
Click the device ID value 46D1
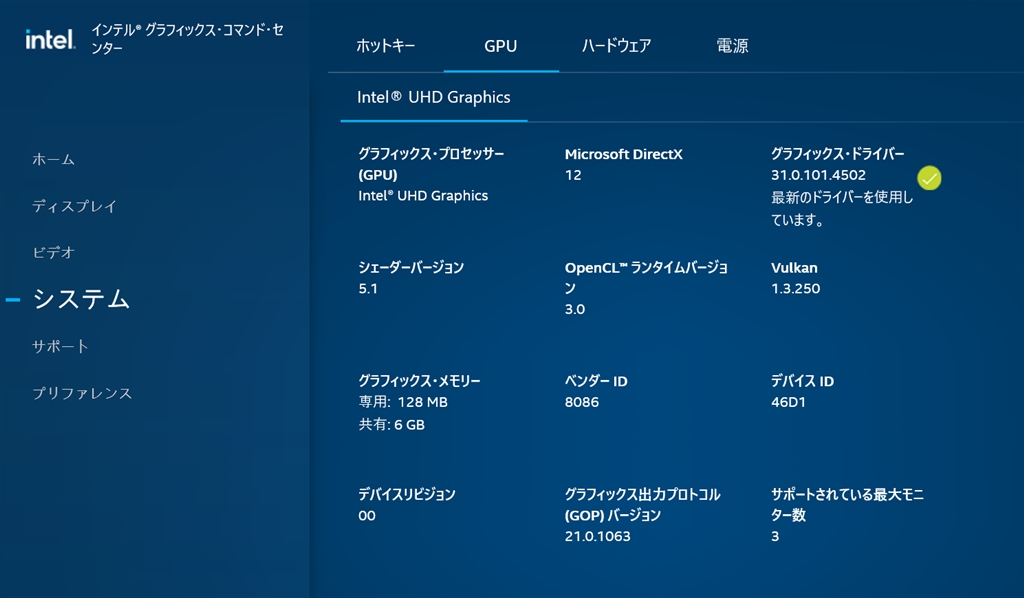pyautogui.click(x=788, y=402)
